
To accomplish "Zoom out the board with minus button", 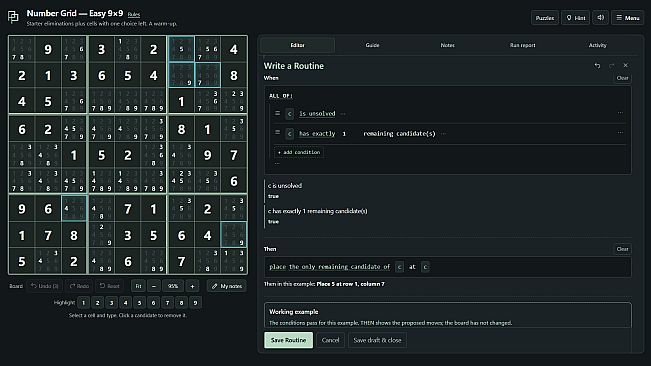I will 154,286.
